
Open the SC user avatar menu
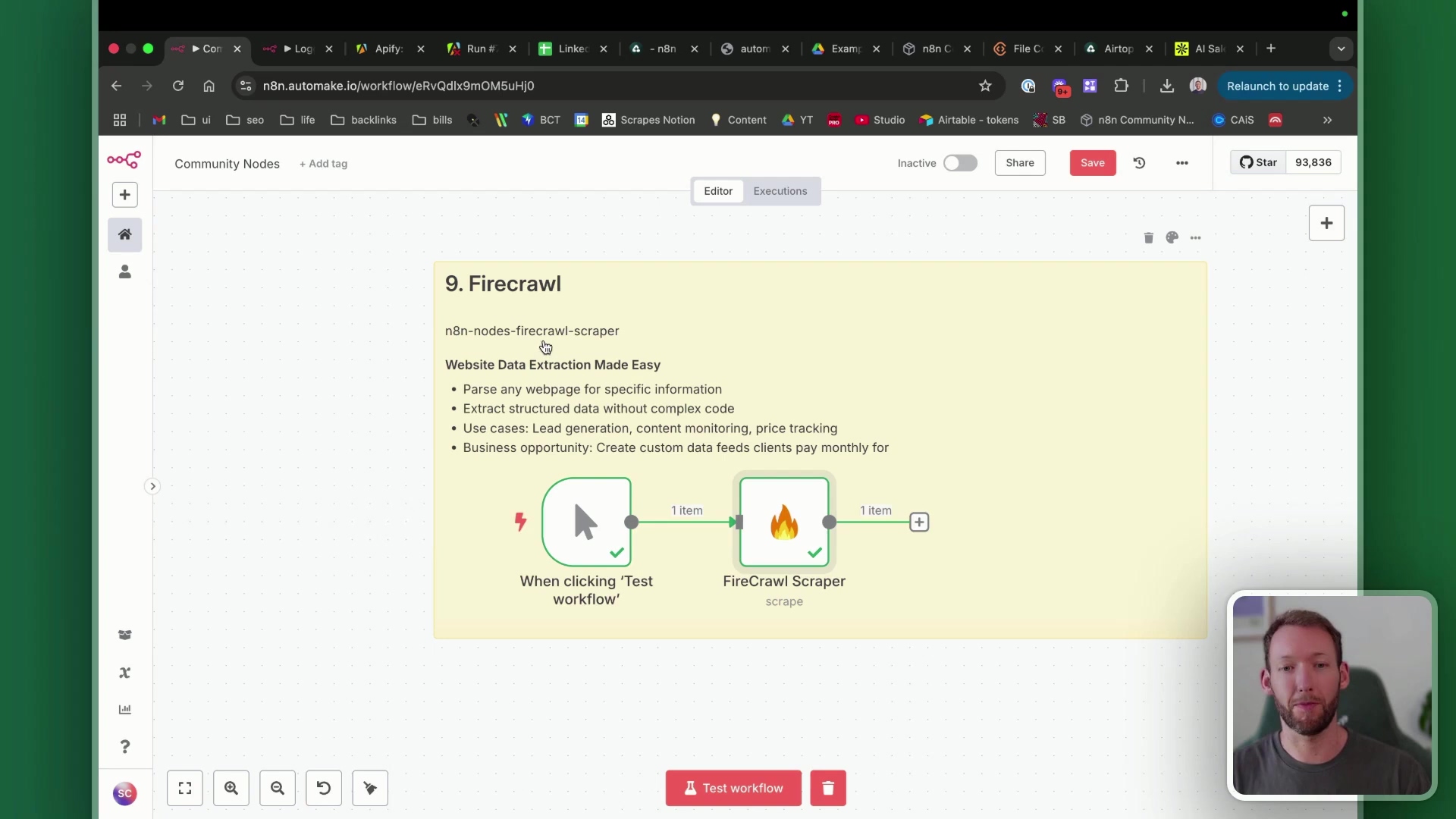coord(125,793)
